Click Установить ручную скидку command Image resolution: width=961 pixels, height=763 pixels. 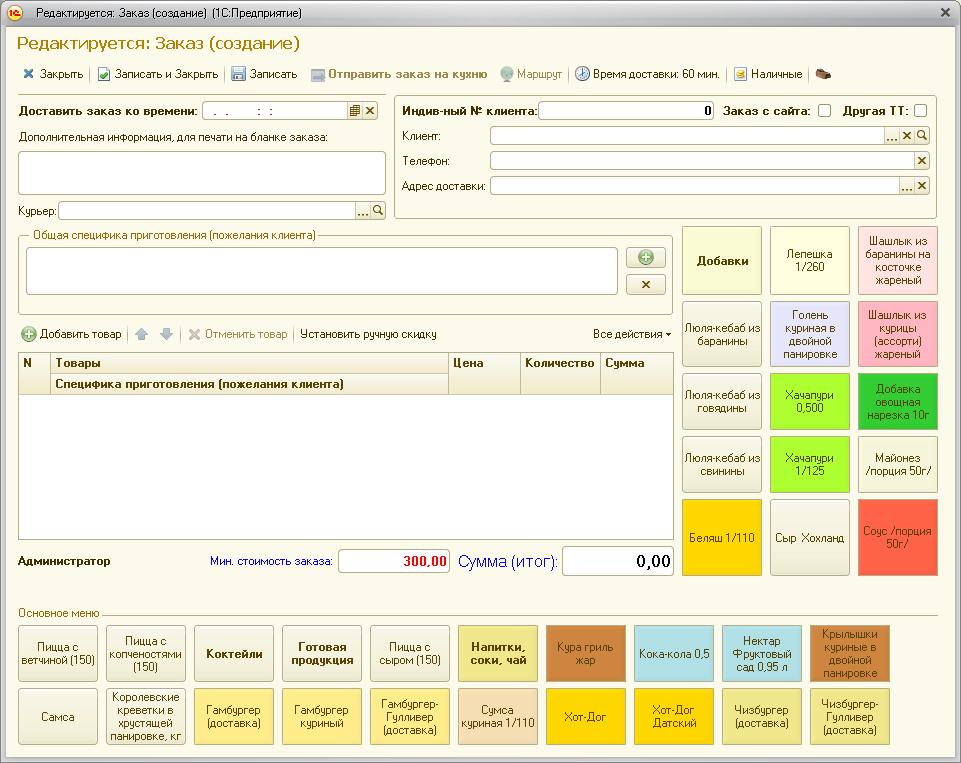point(368,335)
